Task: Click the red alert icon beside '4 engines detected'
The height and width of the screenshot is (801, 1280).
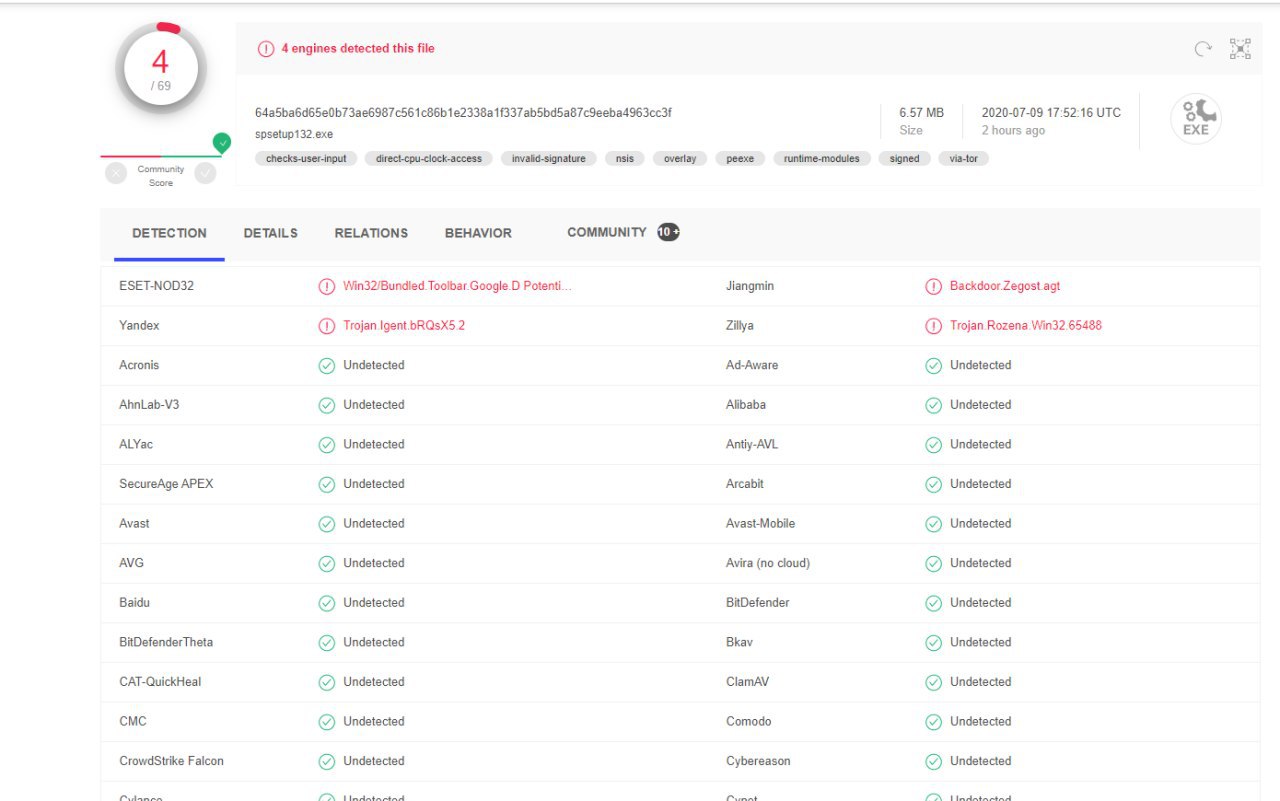Action: pyautogui.click(x=266, y=49)
